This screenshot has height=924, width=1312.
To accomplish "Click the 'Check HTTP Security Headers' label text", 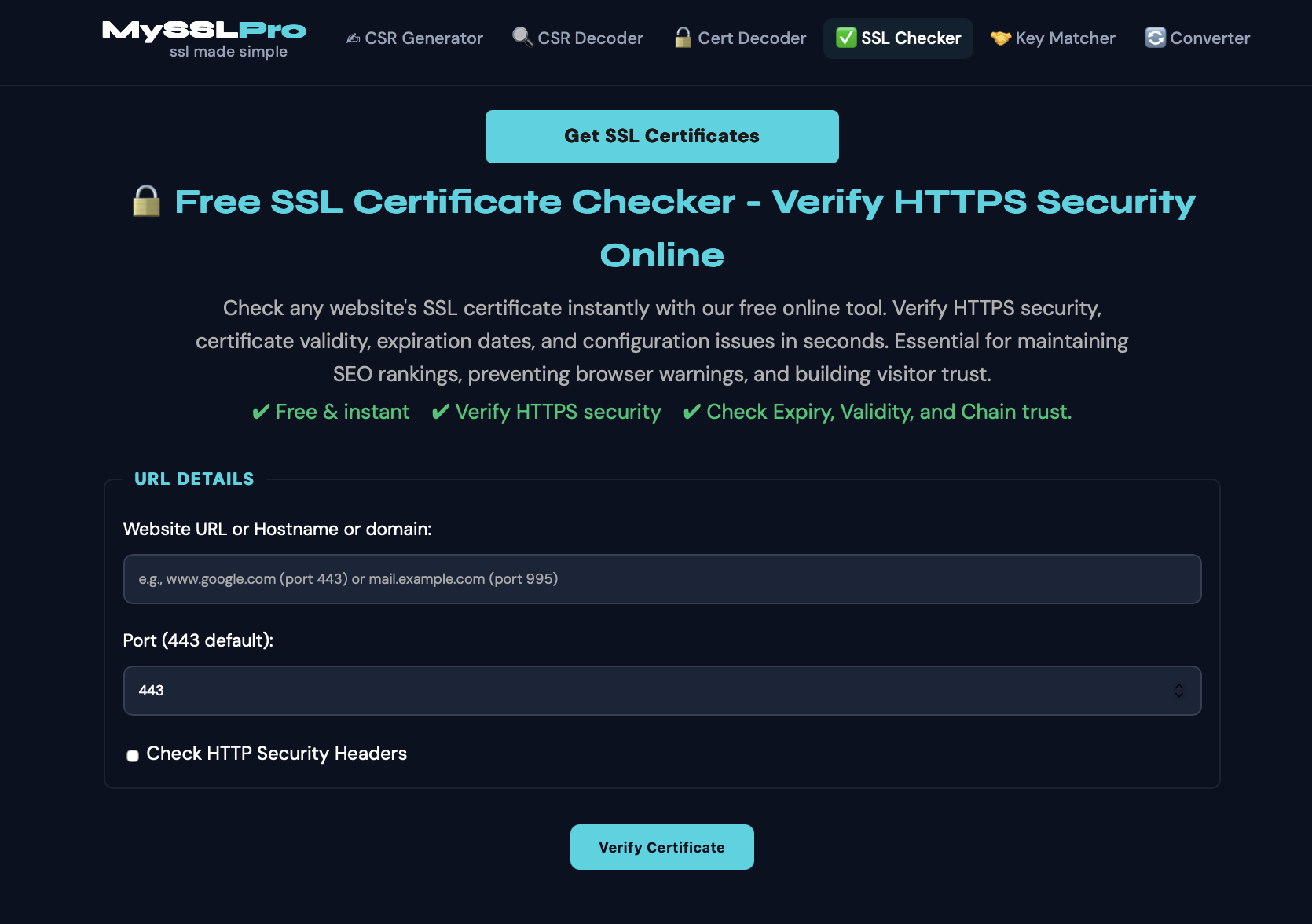I will (277, 753).
